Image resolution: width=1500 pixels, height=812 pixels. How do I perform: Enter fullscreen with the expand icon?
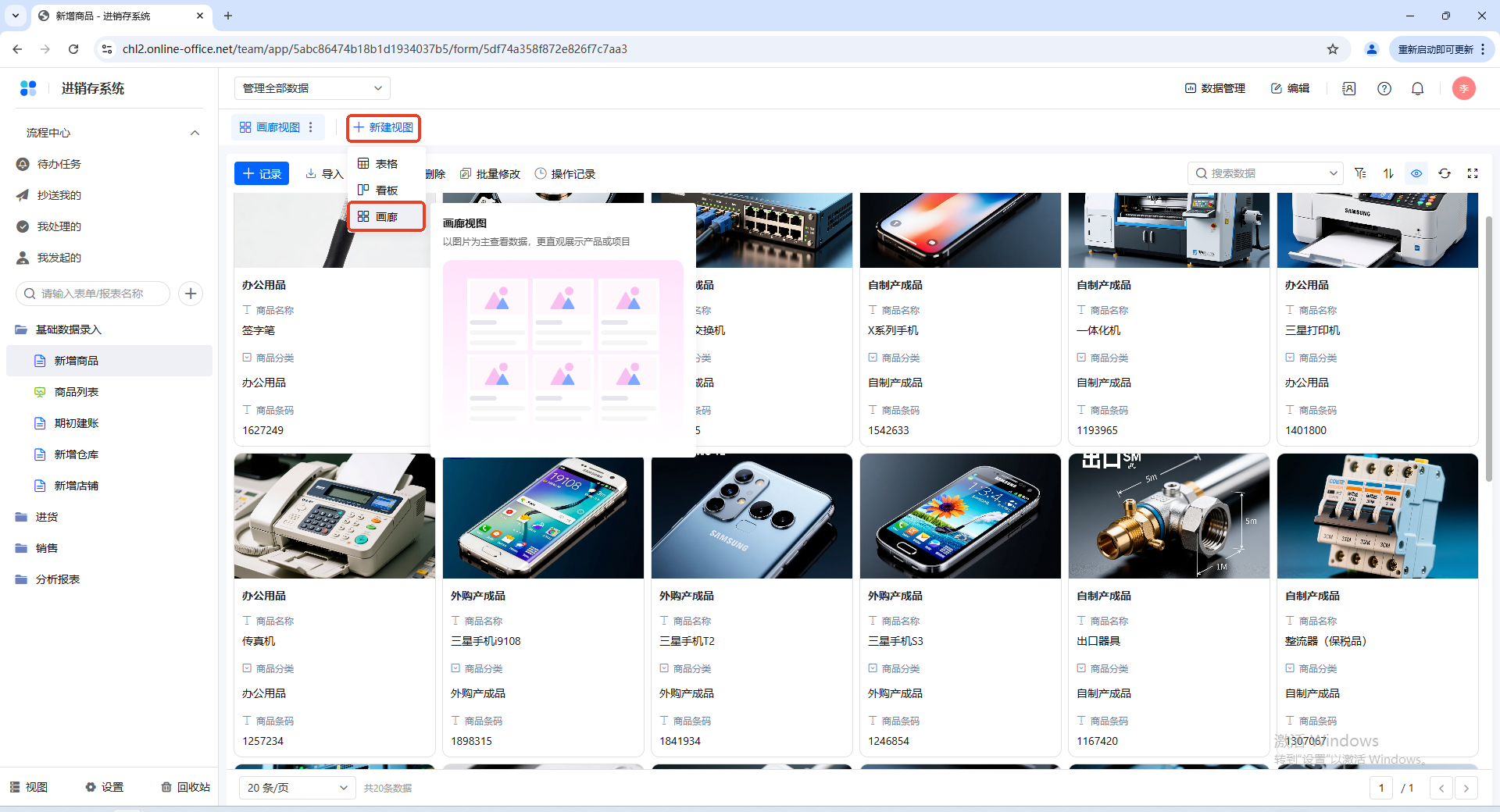click(1473, 173)
